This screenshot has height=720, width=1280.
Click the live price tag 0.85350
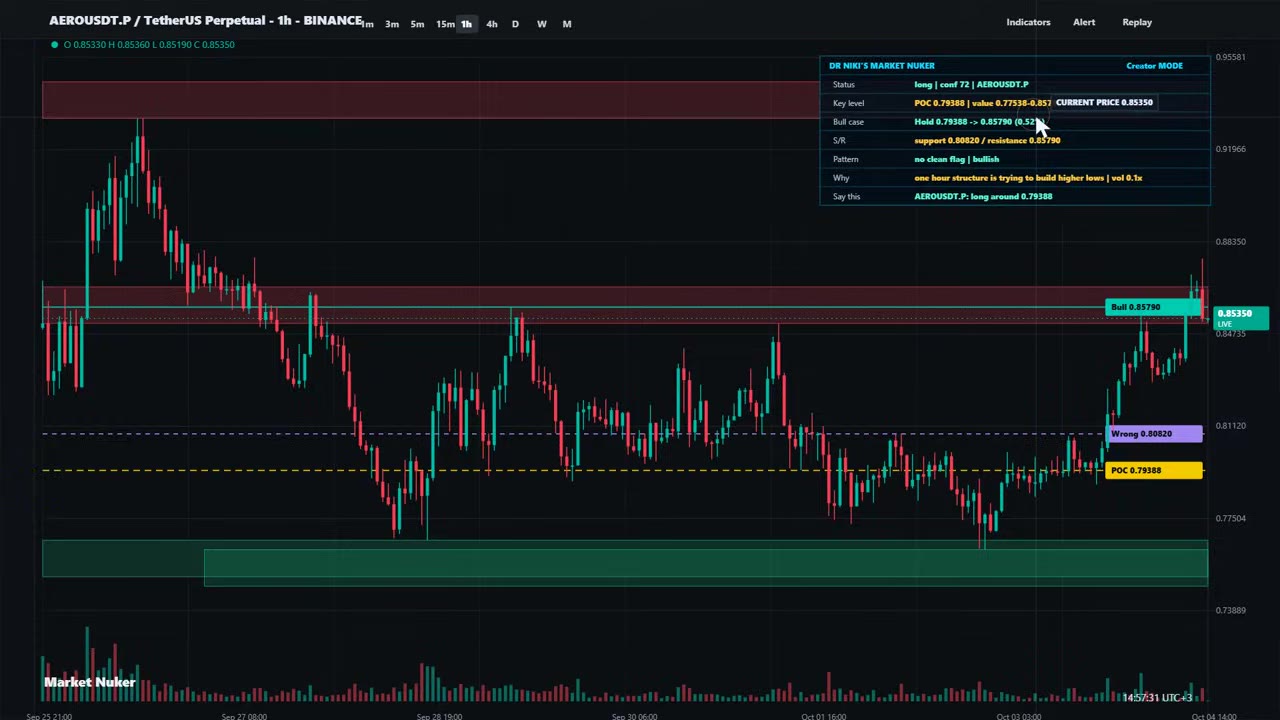pyautogui.click(x=1241, y=318)
